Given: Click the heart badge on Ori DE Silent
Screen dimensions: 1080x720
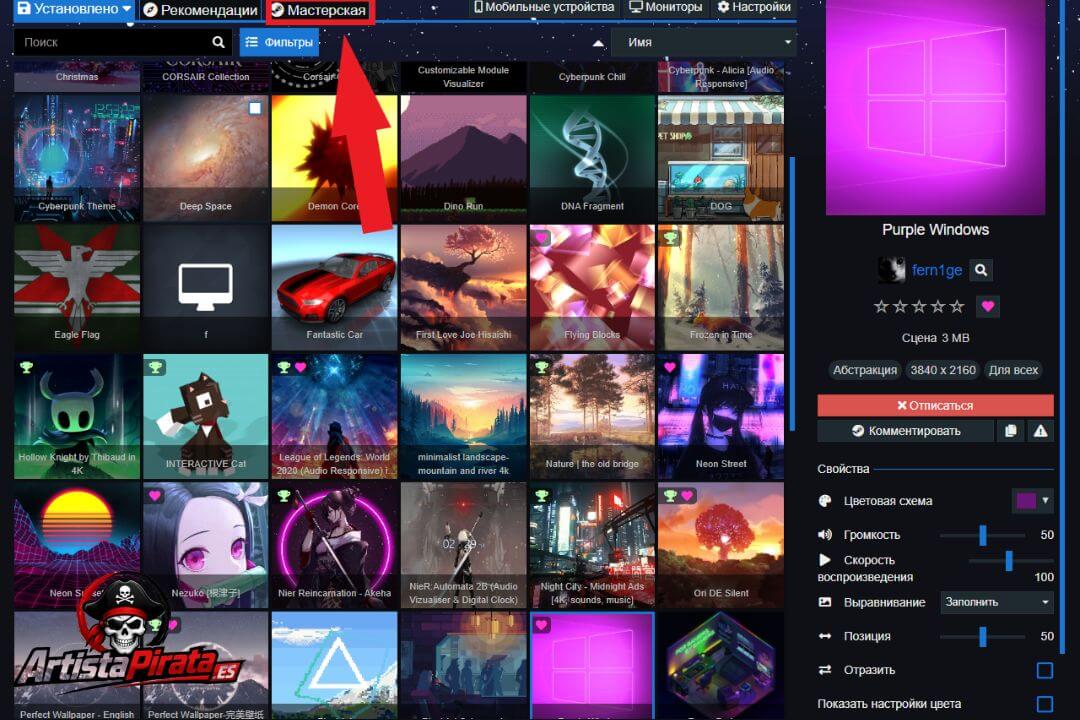Looking at the screenshot, I should [x=687, y=495].
